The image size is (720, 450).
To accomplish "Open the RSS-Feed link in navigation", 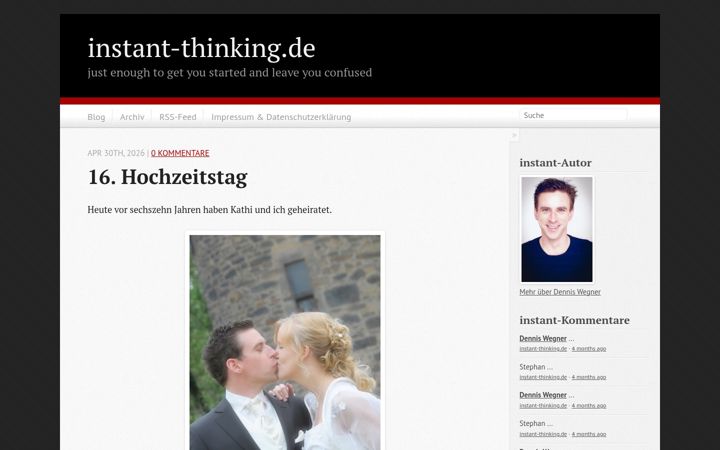I will (178, 117).
